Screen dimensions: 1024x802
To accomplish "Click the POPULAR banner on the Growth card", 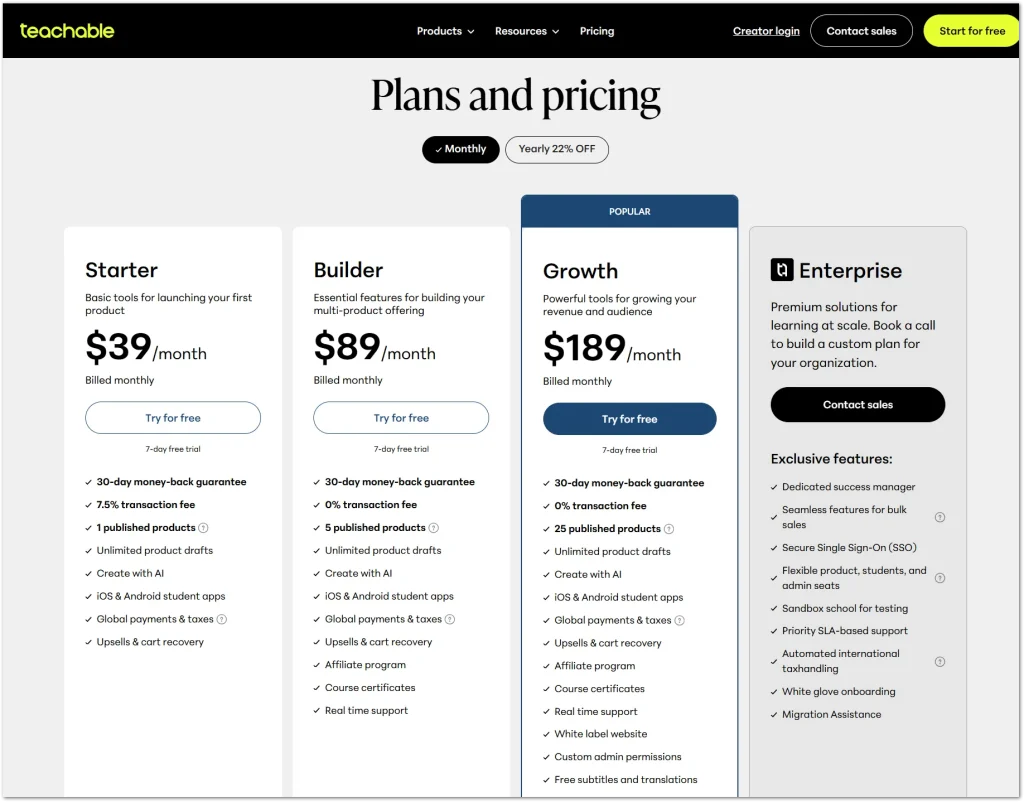I will point(629,211).
